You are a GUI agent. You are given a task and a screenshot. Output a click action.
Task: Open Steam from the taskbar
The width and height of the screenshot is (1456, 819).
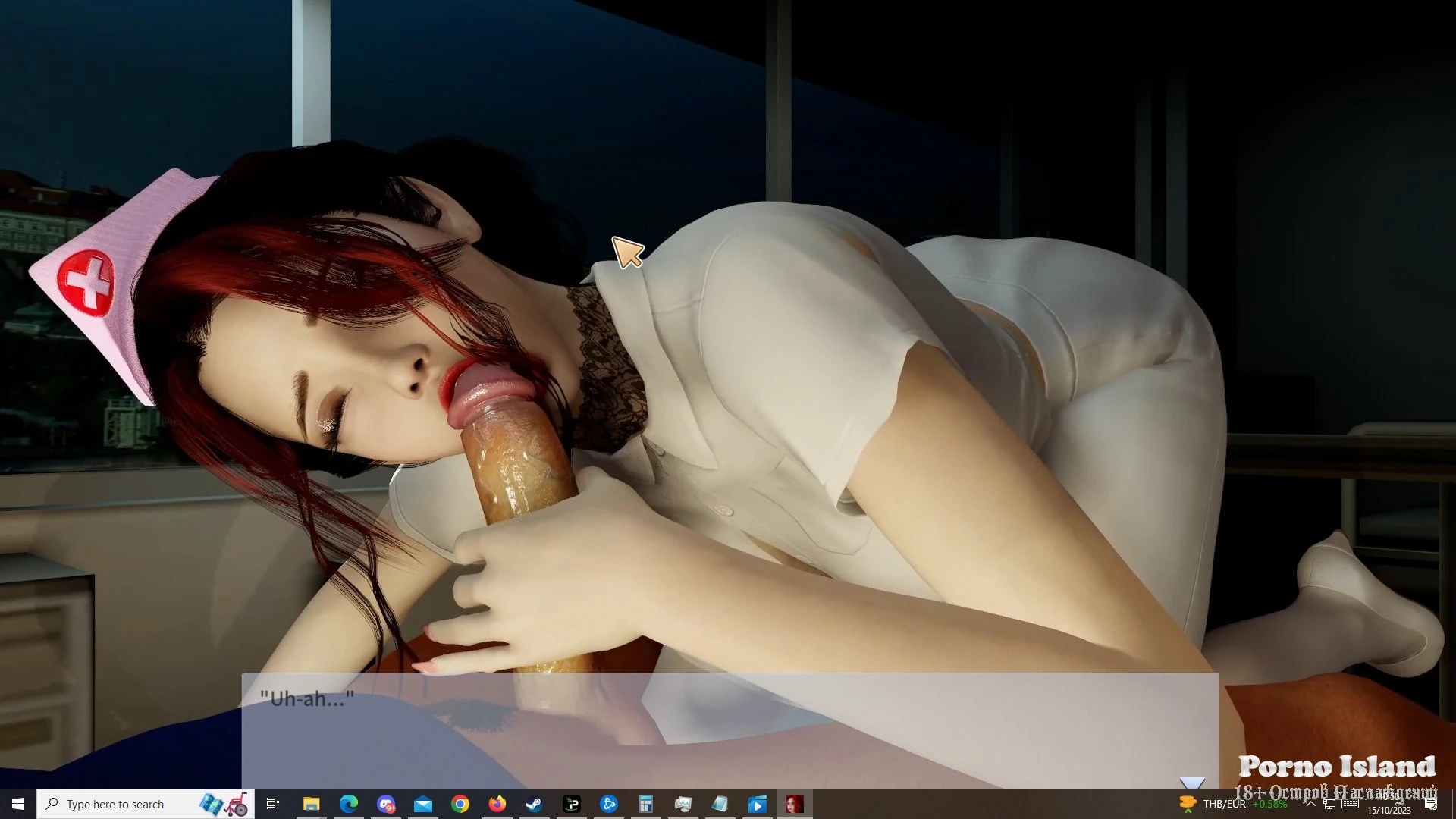534,804
